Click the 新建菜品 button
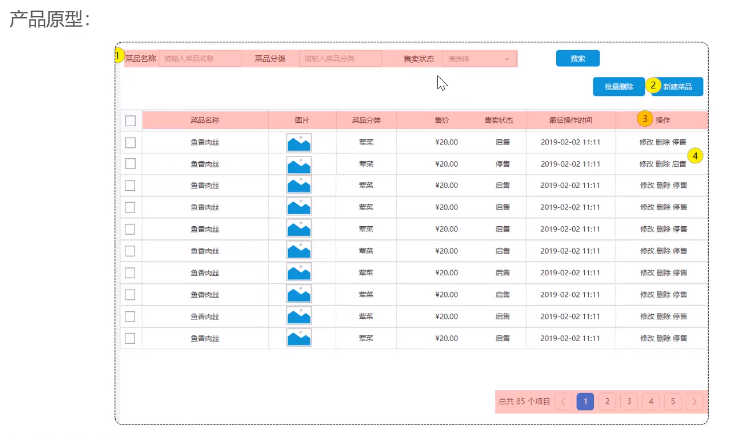This screenshot has width=733, height=440. [x=677, y=87]
